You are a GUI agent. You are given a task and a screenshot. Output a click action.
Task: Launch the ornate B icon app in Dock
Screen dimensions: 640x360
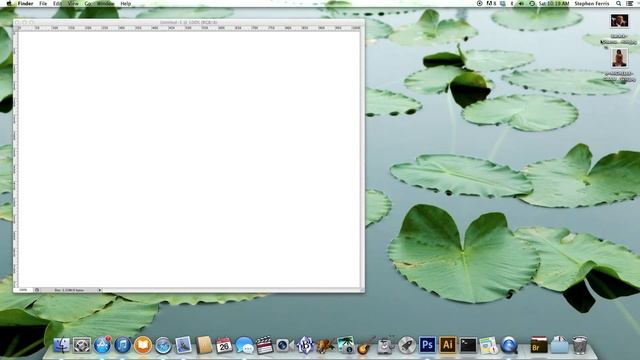tap(305, 345)
